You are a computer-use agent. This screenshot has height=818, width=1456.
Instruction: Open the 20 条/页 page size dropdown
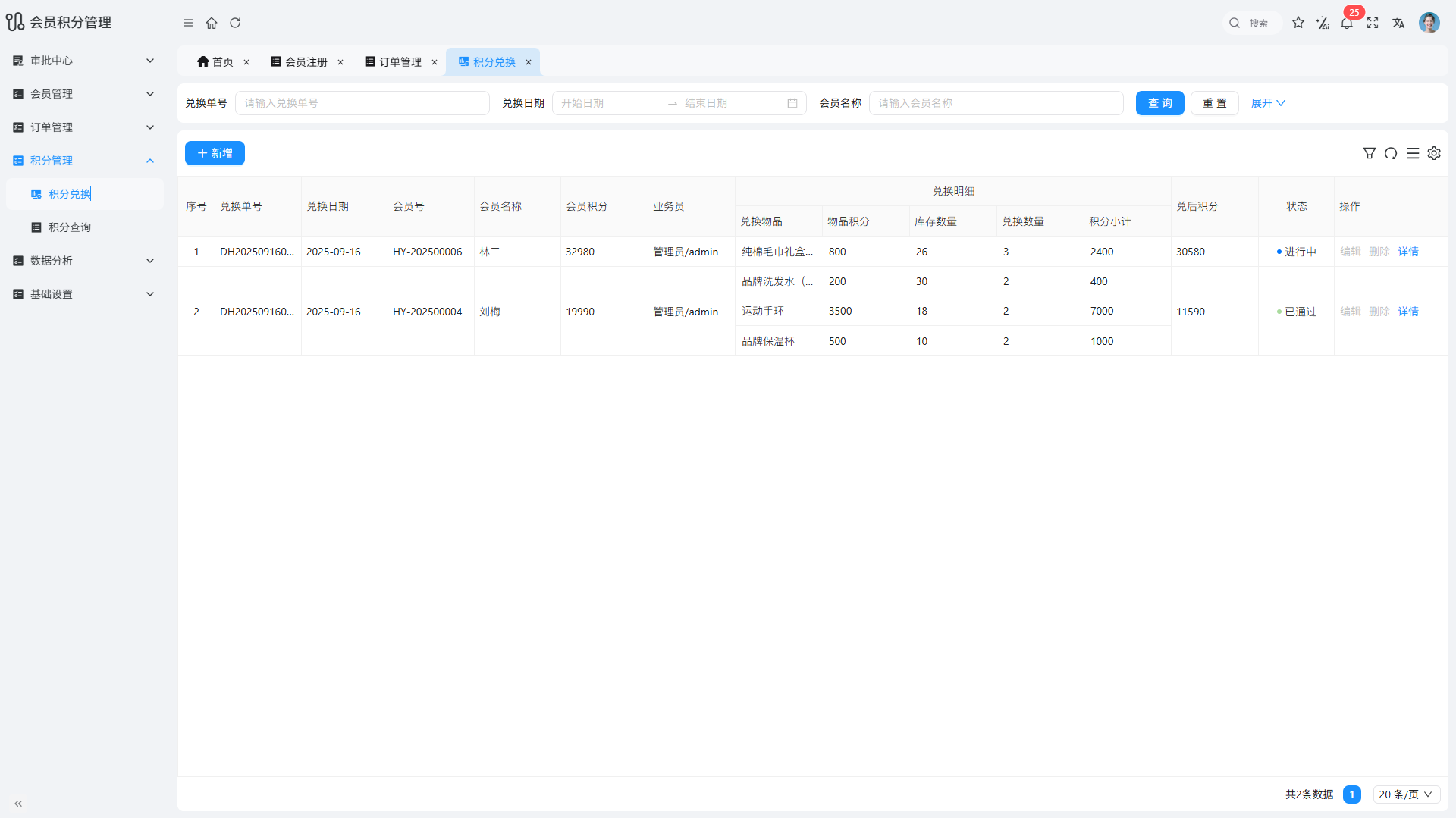click(x=1405, y=794)
